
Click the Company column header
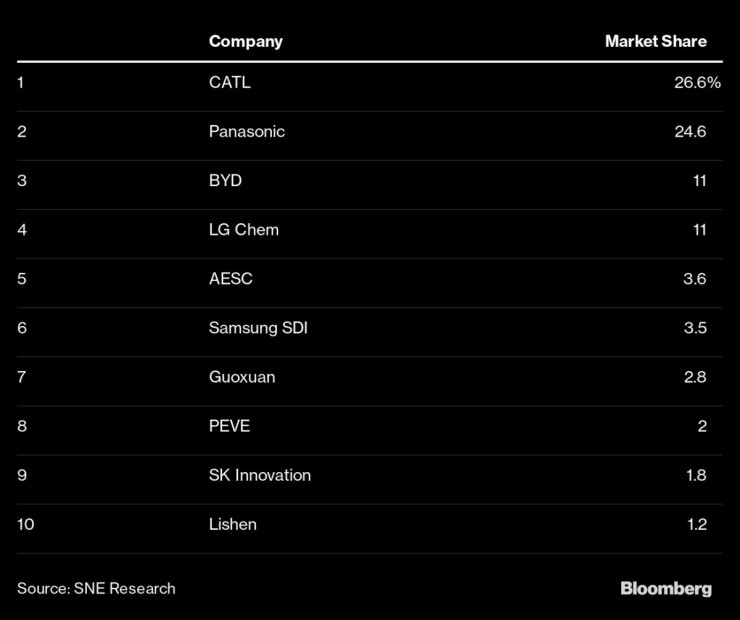(x=245, y=42)
